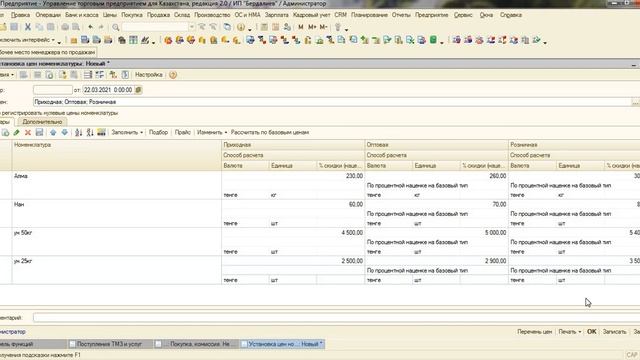Select the ун 50кг nomenclature row
Image resolution: width=640 pixels, height=360 pixels.
point(117,242)
